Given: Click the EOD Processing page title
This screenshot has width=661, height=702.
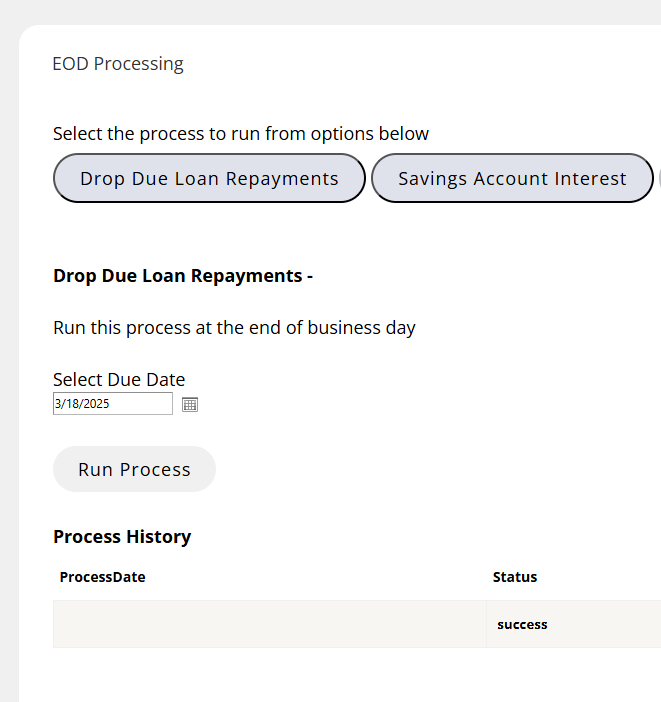Looking at the screenshot, I should pyautogui.click(x=118, y=64).
